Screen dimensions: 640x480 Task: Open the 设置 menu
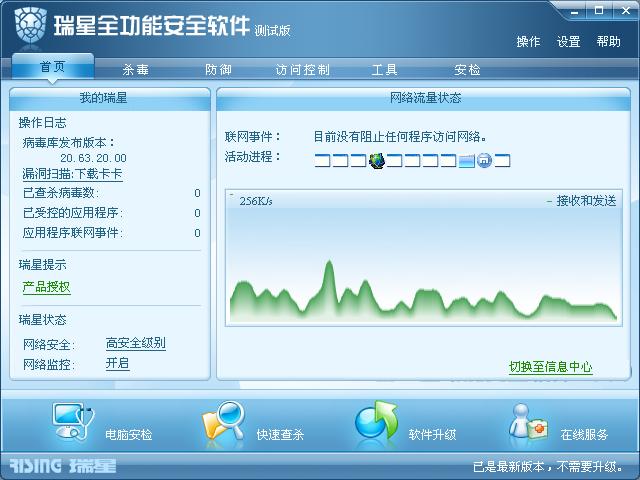[x=568, y=42]
